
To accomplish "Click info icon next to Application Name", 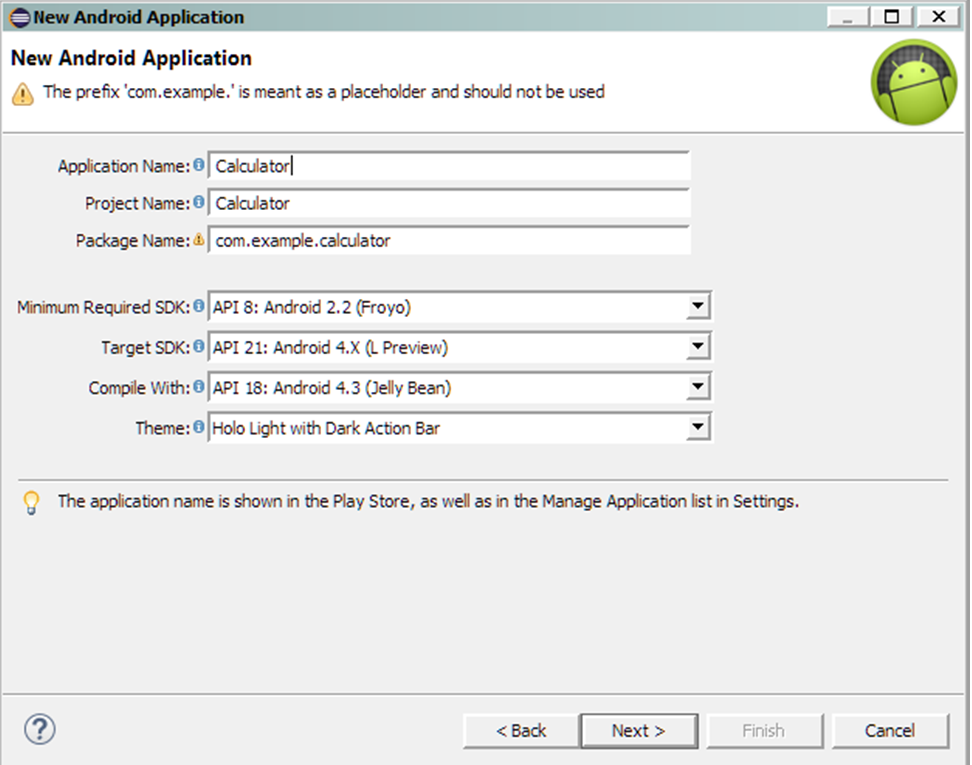I will click(x=198, y=165).
